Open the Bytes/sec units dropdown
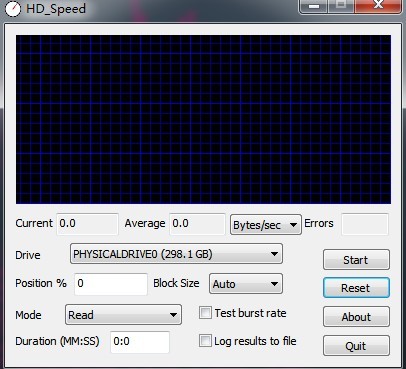Viewport: 406px width, 369px height. [266, 225]
